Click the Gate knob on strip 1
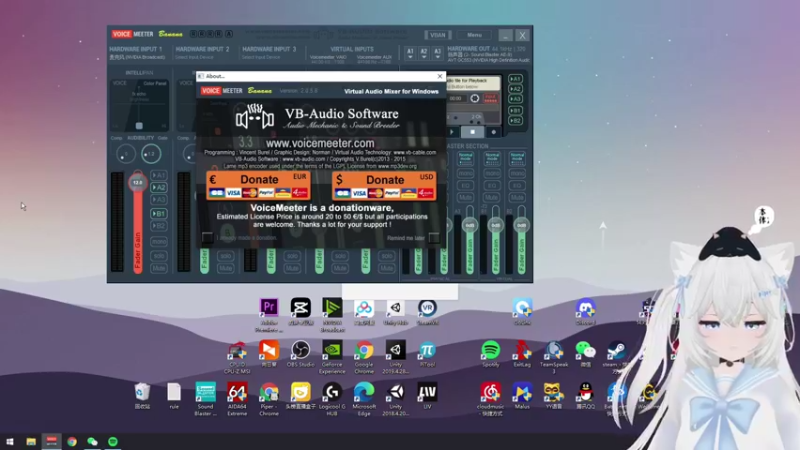This screenshot has width=800, height=450. click(x=151, y=154)
